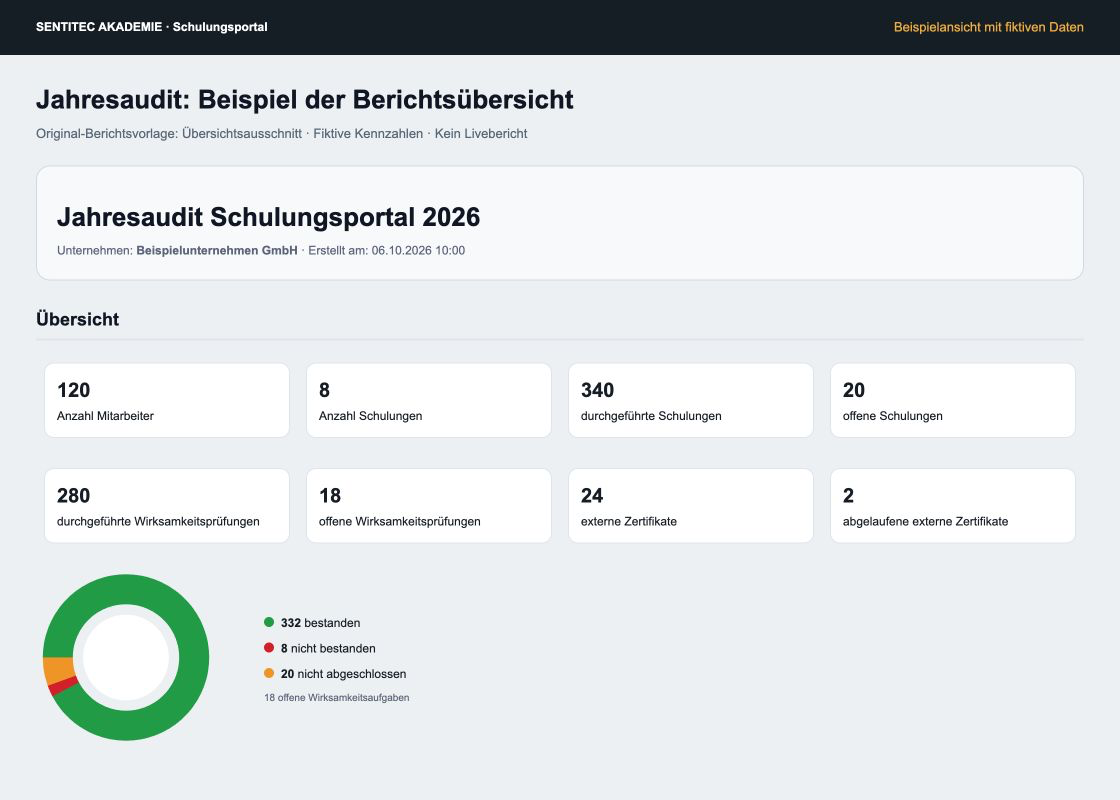Select the legend text '20 nicht abgeschlossen'
1120x800 pixels.
pyautogui.click(x=344, y=674)
